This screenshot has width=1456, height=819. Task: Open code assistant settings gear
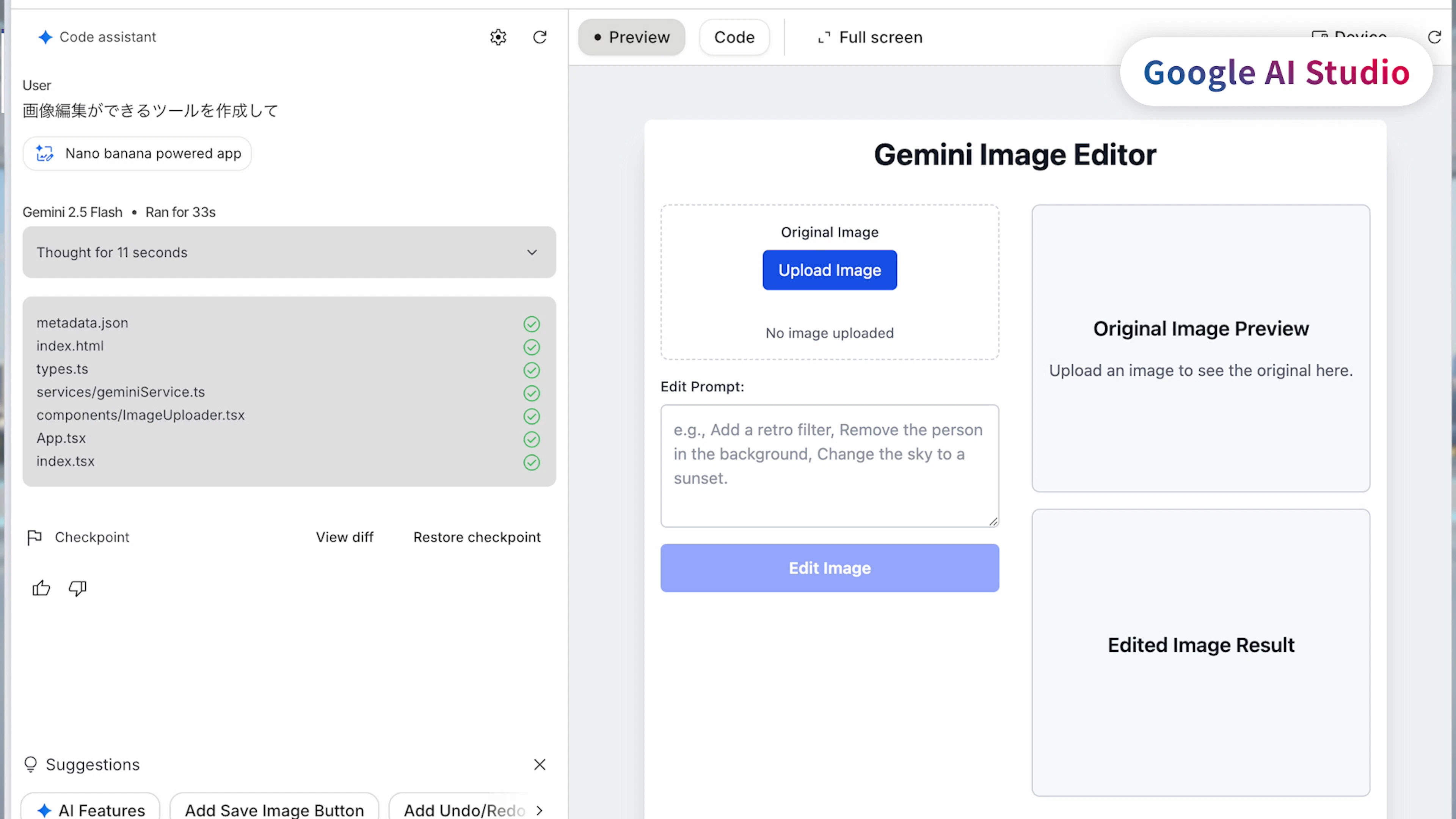(x=498, y=37)
